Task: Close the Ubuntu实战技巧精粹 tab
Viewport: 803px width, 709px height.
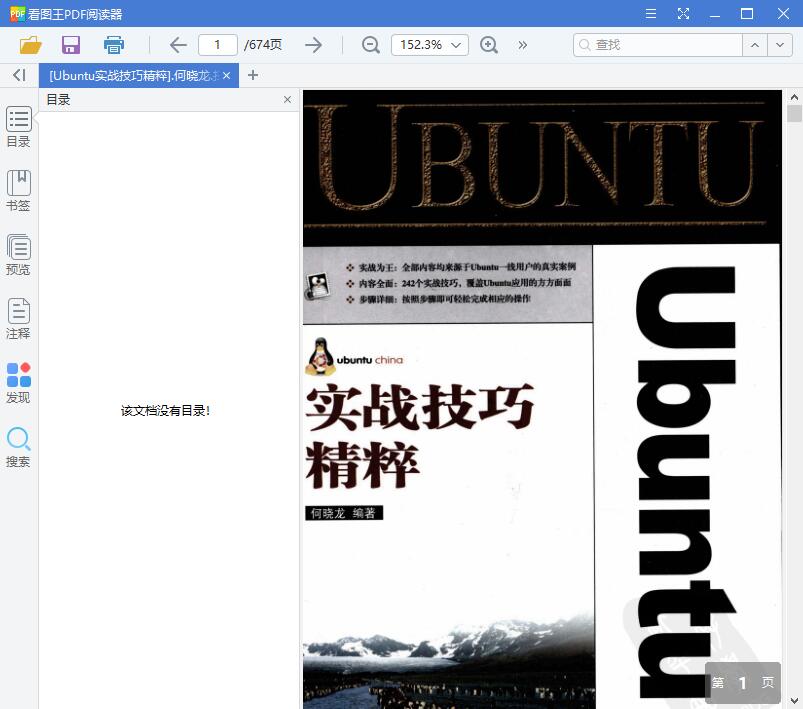Action: (226, 76)
